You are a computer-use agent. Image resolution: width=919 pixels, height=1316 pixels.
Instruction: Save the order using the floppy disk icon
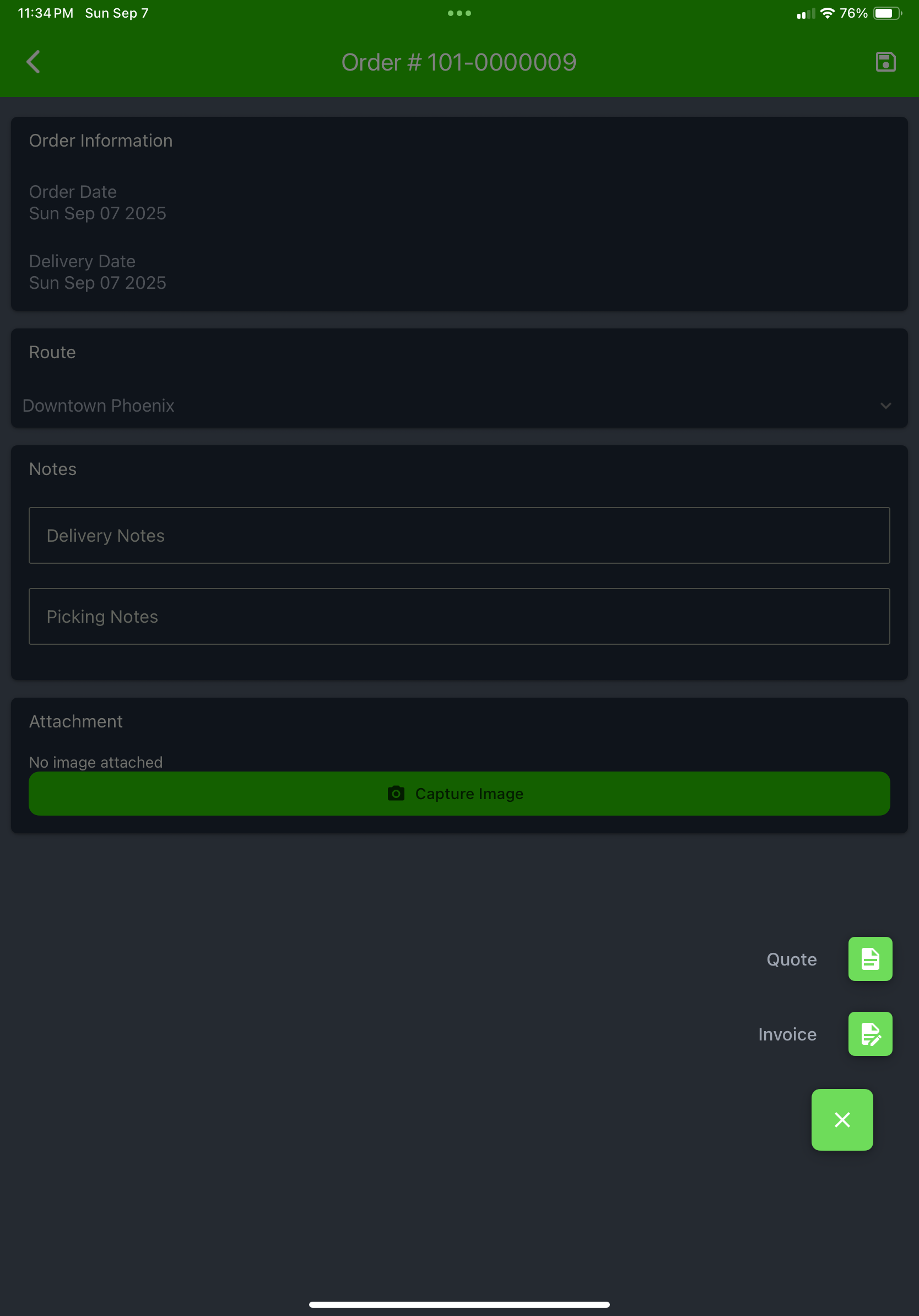(885, 61)
